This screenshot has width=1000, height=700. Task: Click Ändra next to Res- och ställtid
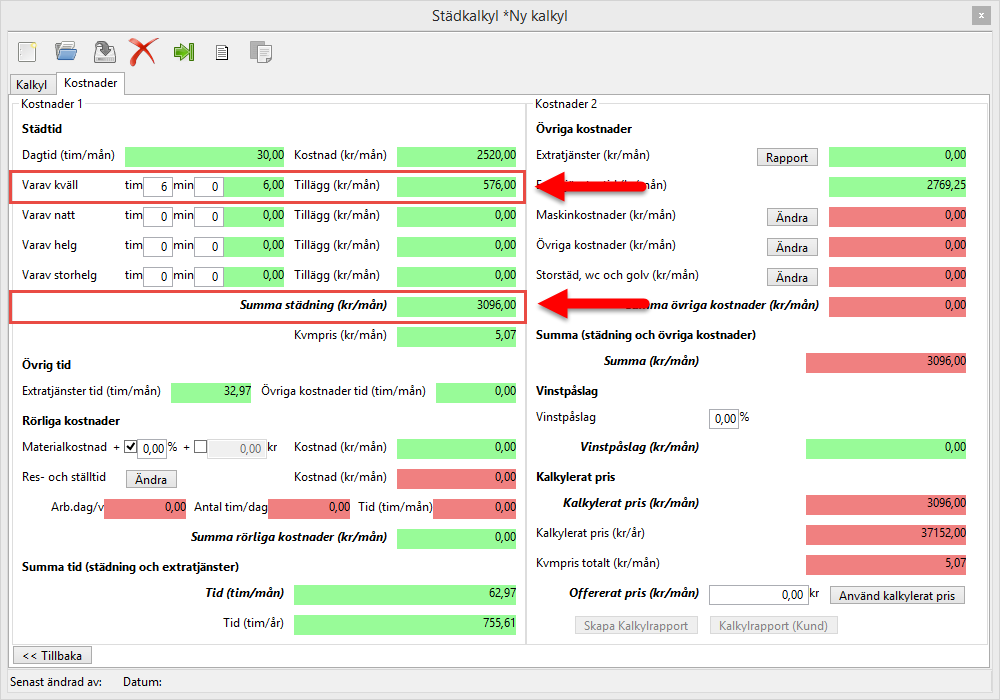coord(151,479)
